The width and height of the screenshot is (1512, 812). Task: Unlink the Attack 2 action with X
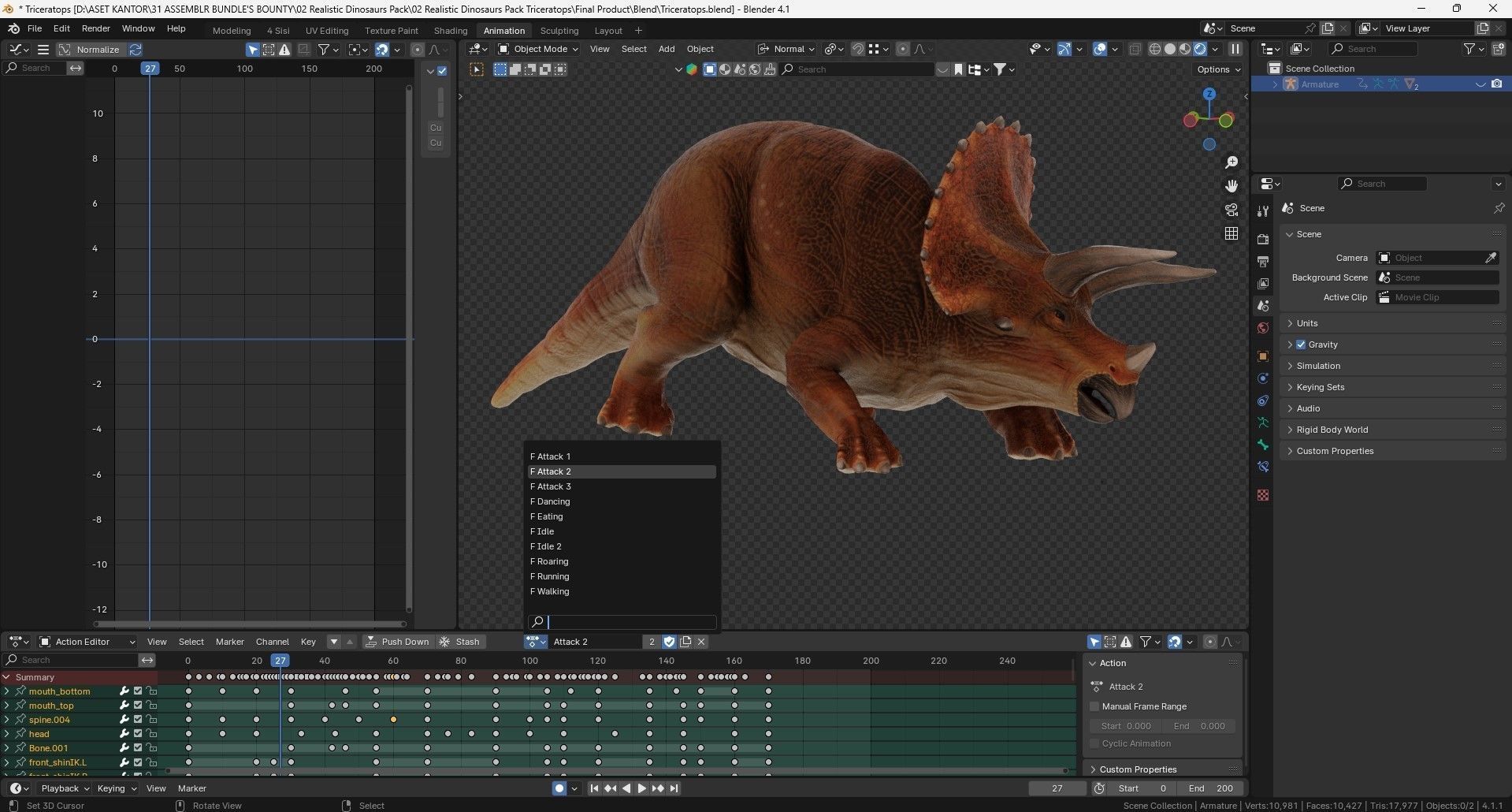[x=701, y=642]
